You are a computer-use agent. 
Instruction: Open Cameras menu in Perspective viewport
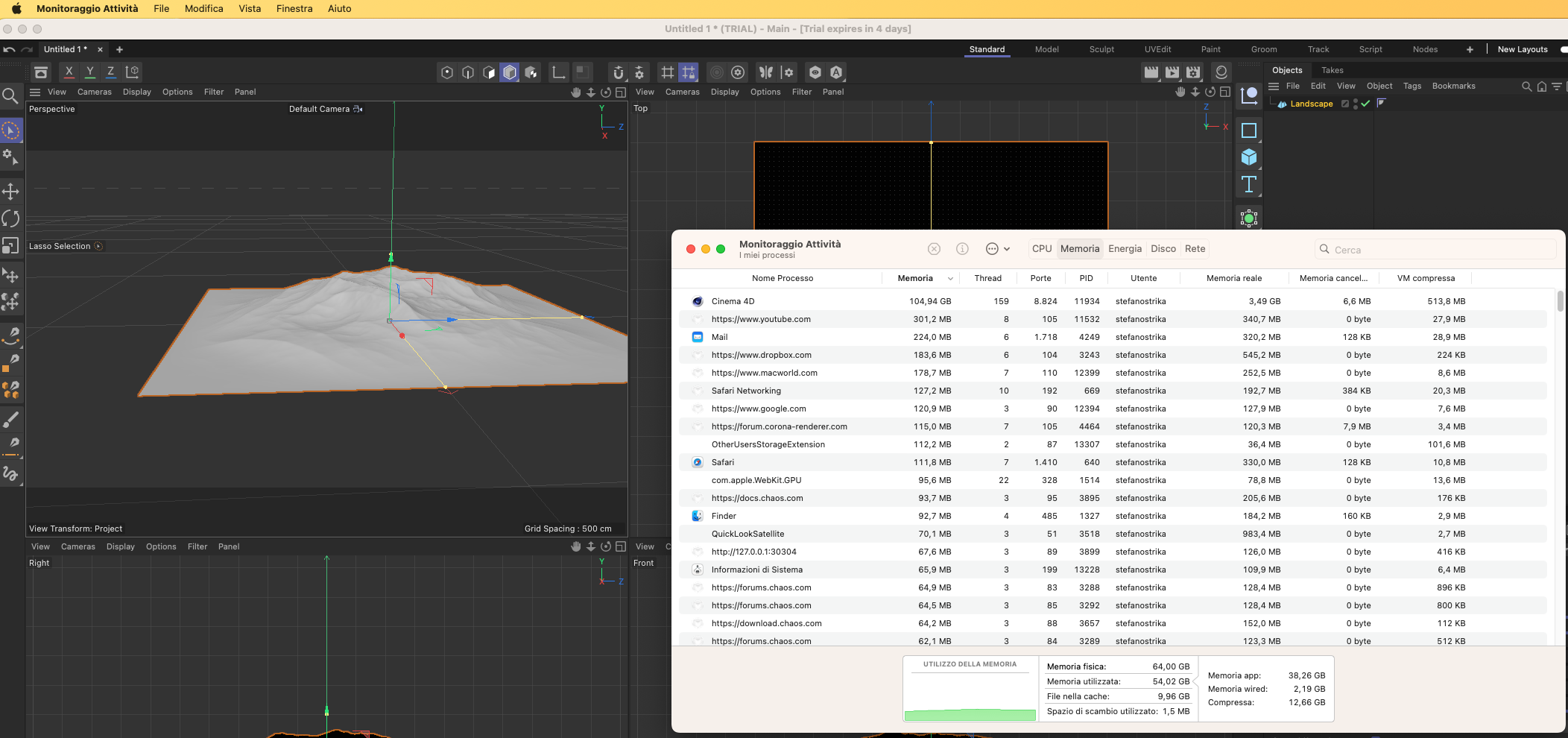94,92
